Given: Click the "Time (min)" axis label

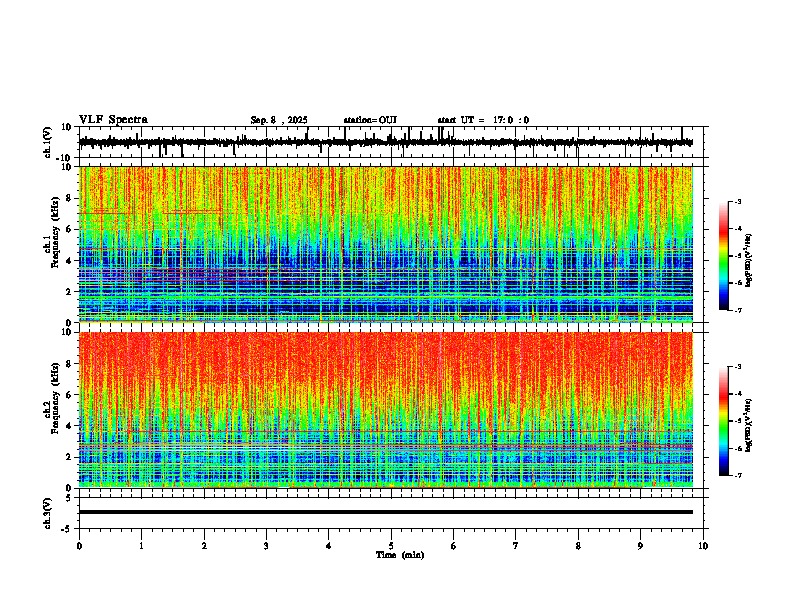Looking at the screenshot, I should tap(400, 555).
